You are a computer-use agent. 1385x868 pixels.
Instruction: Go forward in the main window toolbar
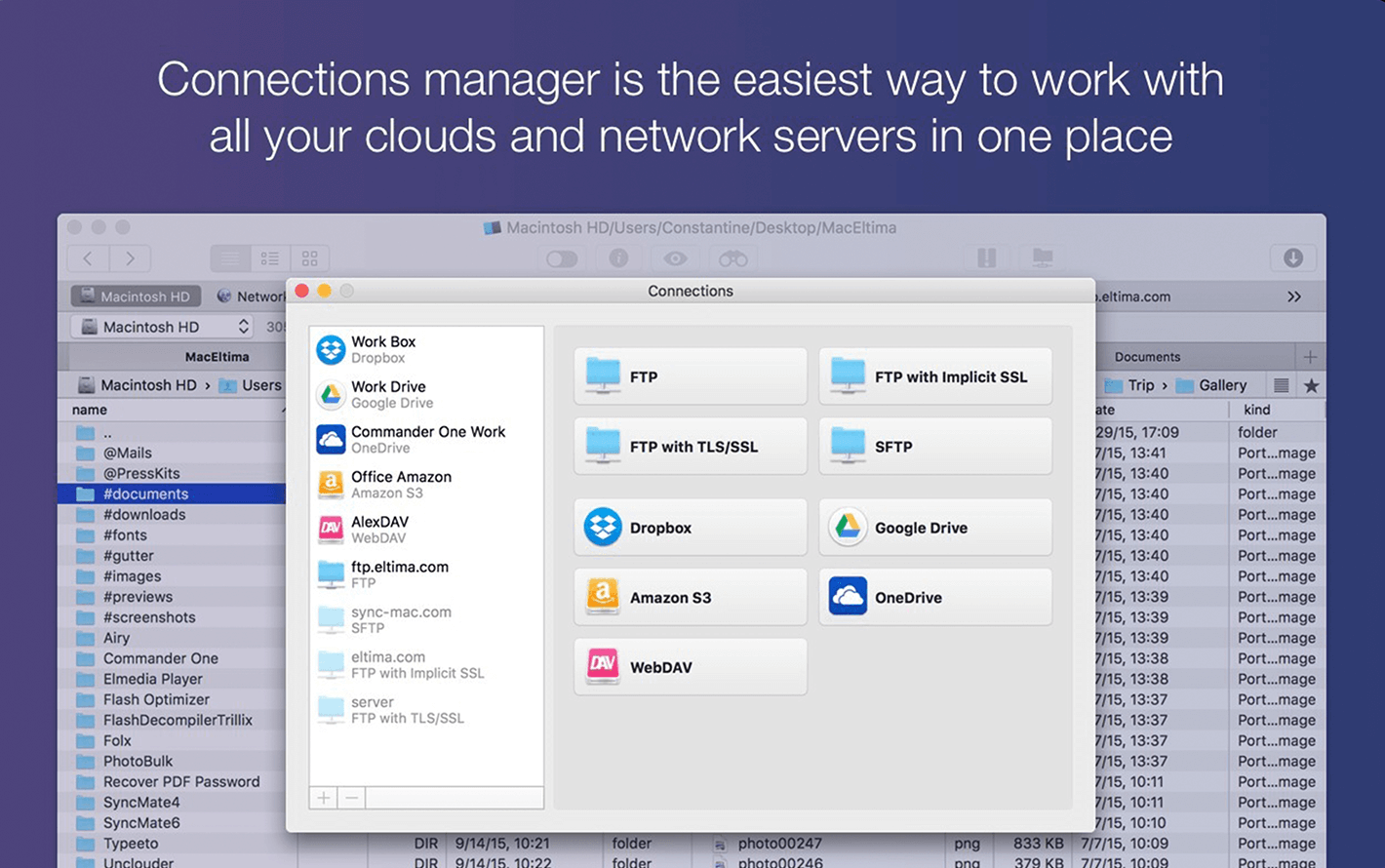point(130,258)
